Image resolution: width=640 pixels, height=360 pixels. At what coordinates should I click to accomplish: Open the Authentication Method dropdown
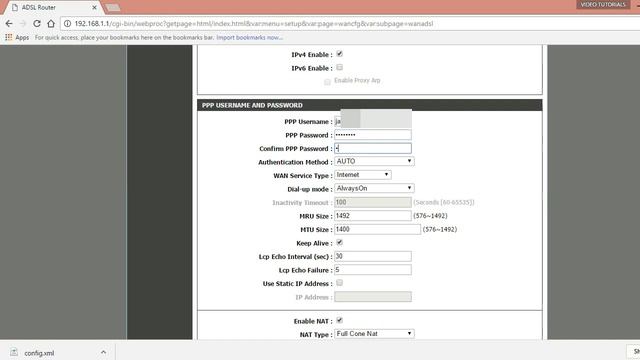[x=374, y=162]
